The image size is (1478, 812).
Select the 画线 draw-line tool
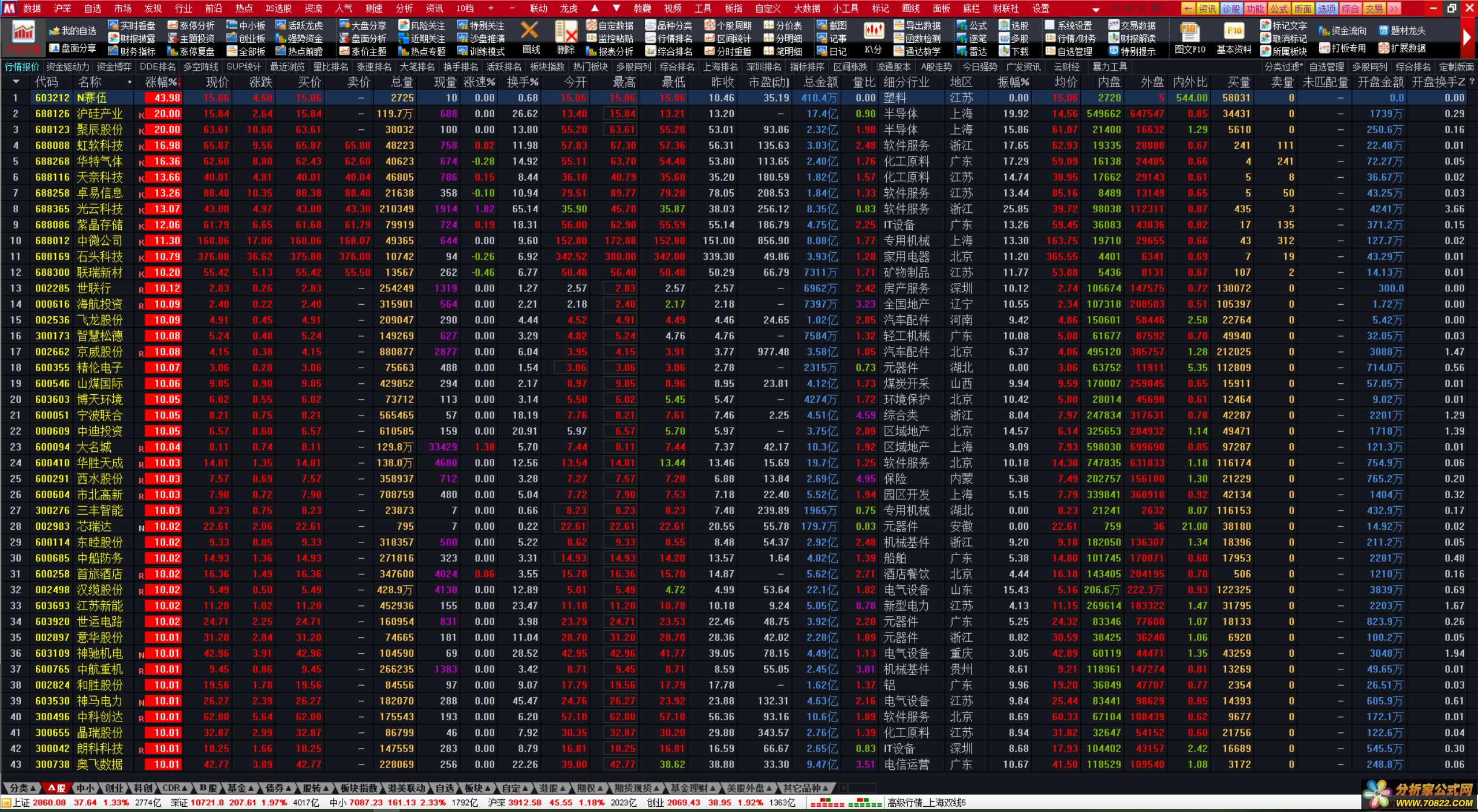[531, 38]
